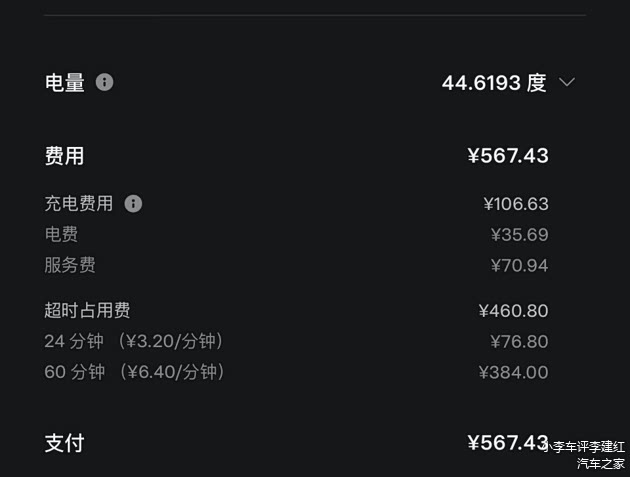Click the ¥567.43 total beside 费用
The width and height of the screenshot is (630, 477).
tap(507, 156)
